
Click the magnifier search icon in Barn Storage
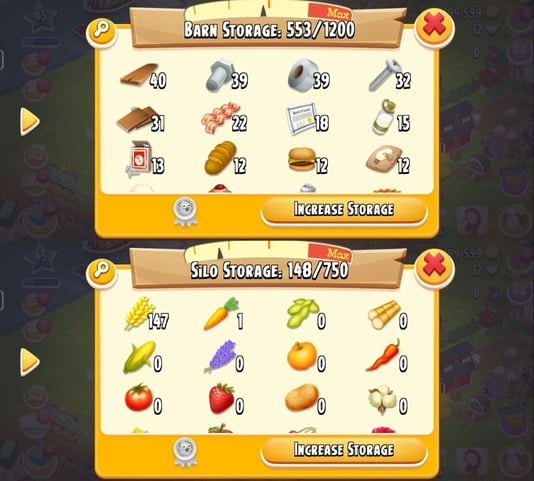(101, 32)
